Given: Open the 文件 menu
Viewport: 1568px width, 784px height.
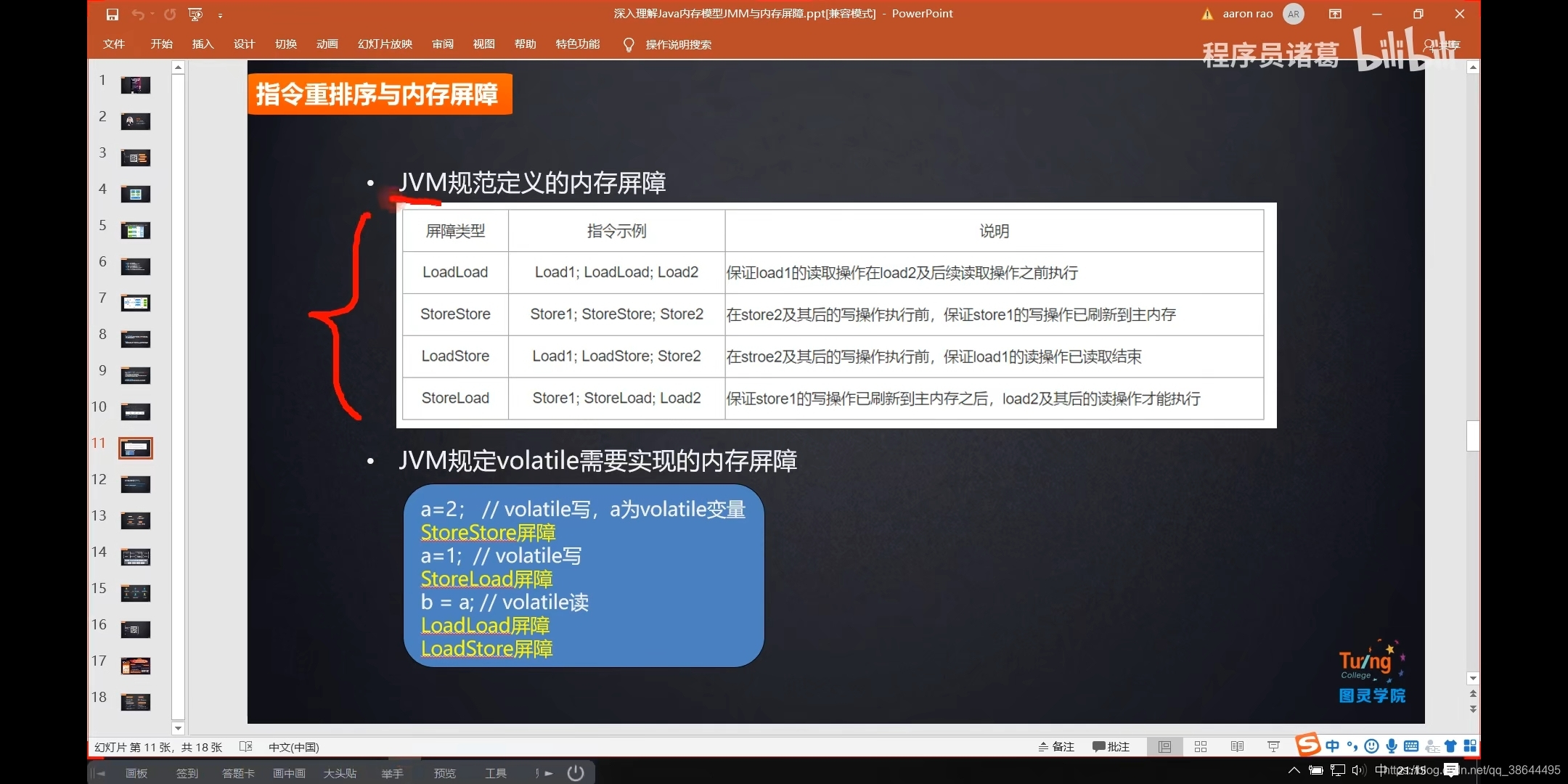Looking at the screenshot, I should tap(114, 44).
